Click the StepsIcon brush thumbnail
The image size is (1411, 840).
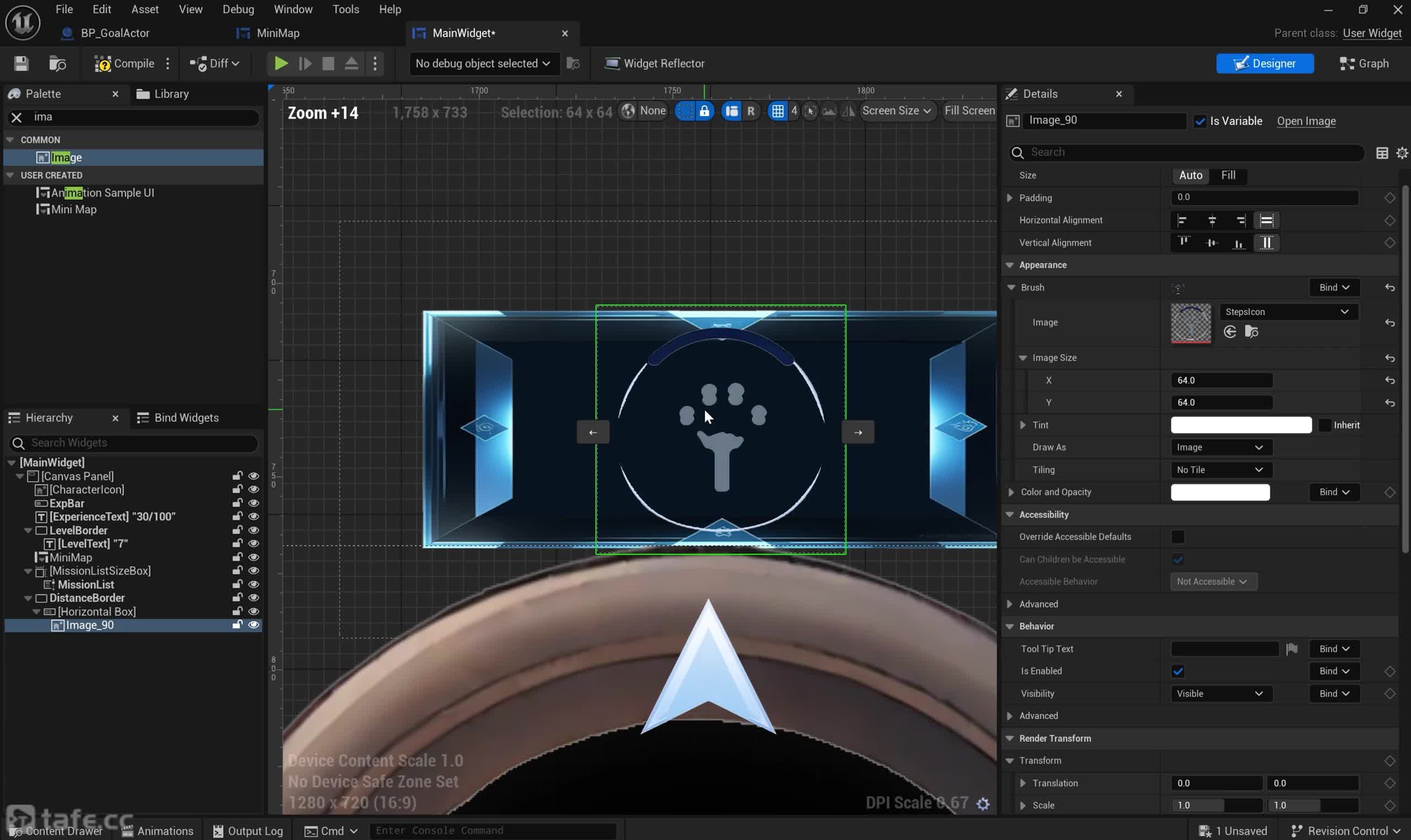point(1191,323)
